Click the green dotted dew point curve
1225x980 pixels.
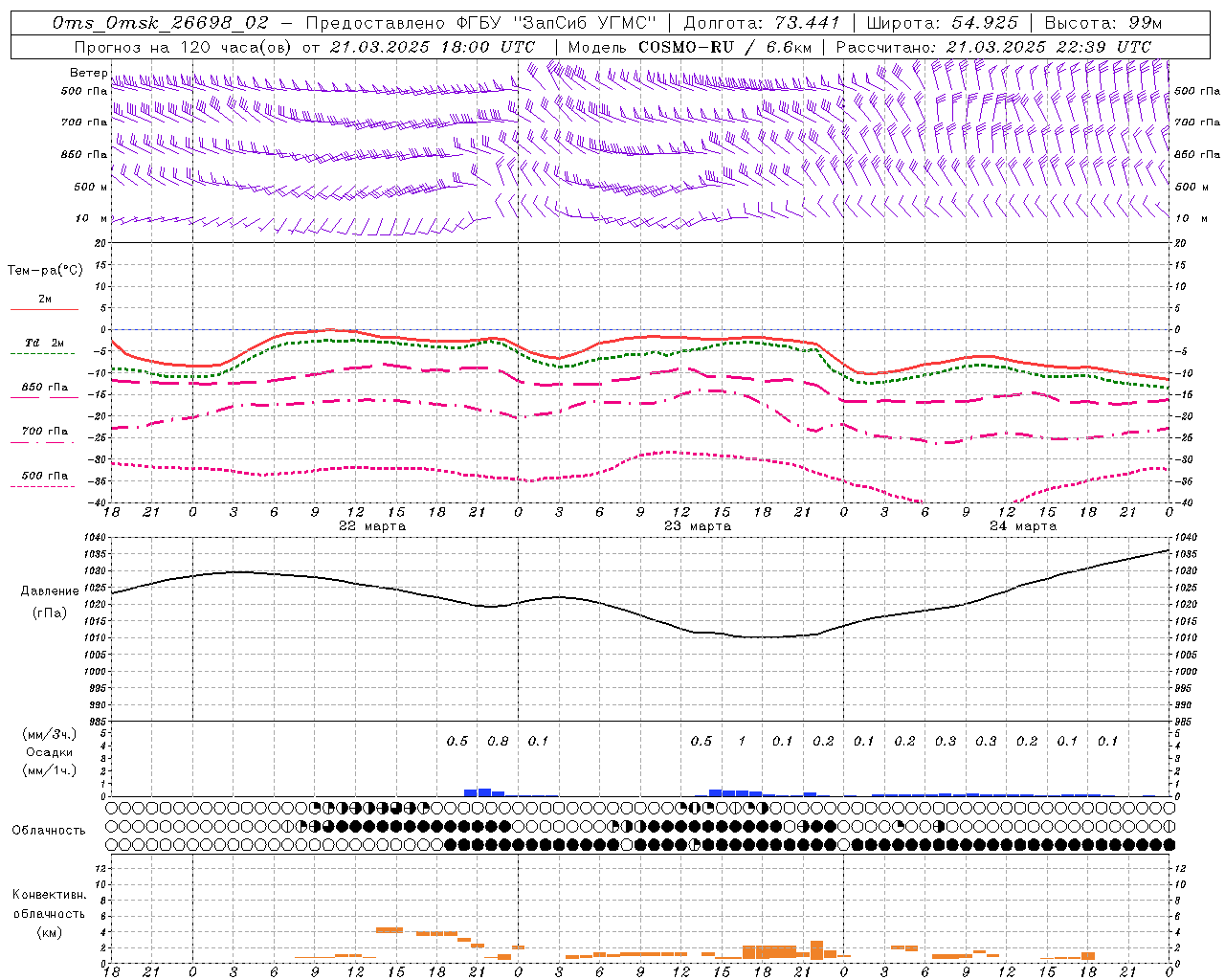[640, 356]
